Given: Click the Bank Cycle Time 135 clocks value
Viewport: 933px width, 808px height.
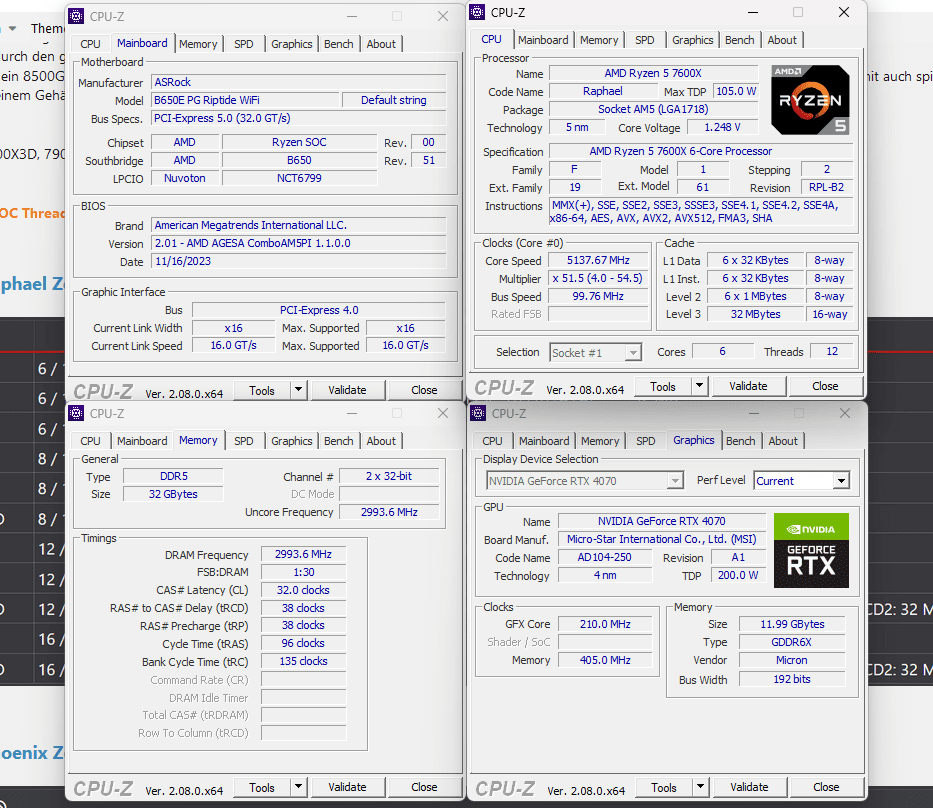Looking at the screenshot, I should tap(303, 661).
